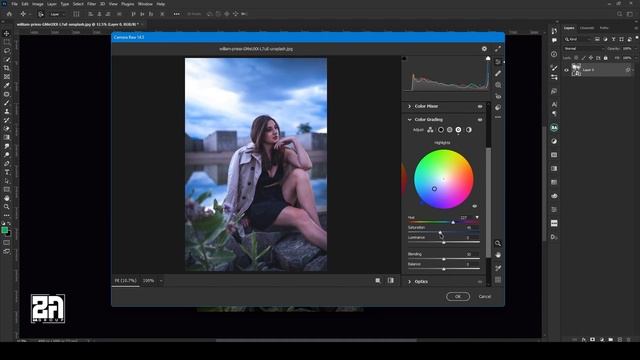
Task: Expand the Color Mixer section
Action: (x=409, y=106)
